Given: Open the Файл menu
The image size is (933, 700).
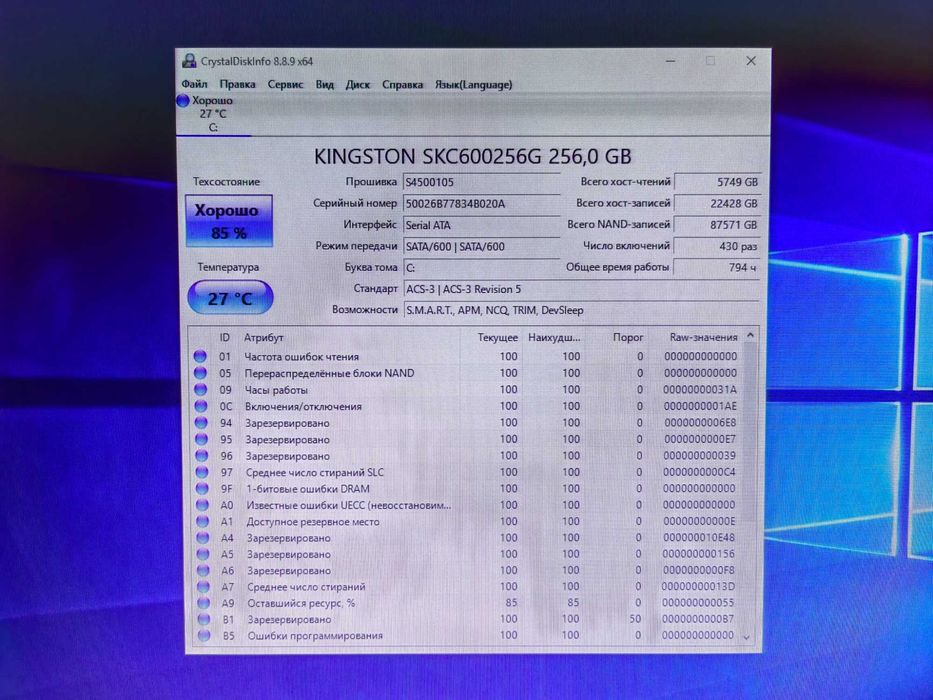Looking at the screenshot, I should [x=195, y=85].
